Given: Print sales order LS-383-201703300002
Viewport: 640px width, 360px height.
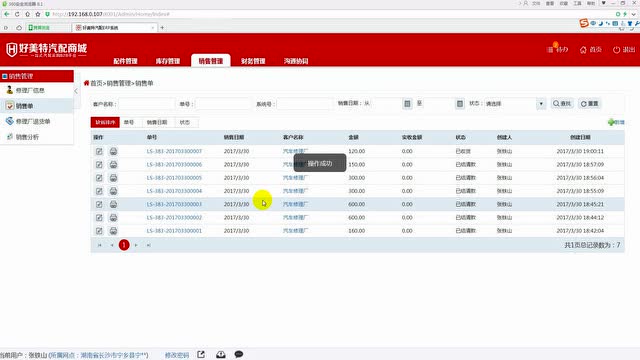Looking at the screenshot, I should 113,218.
